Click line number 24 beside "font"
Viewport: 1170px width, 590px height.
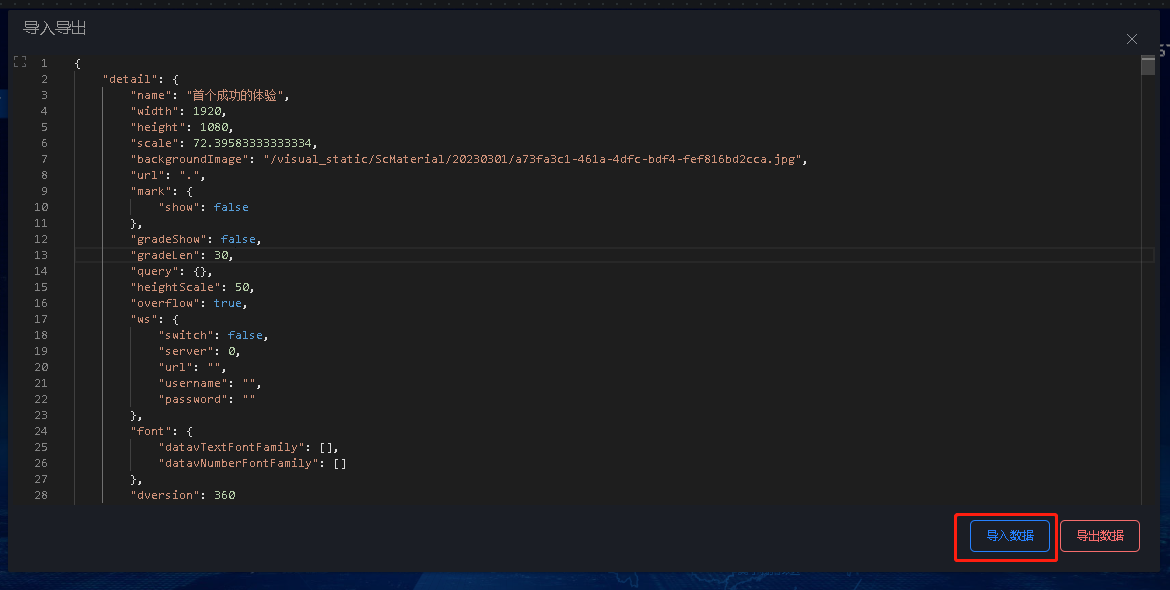pos(40,431)
